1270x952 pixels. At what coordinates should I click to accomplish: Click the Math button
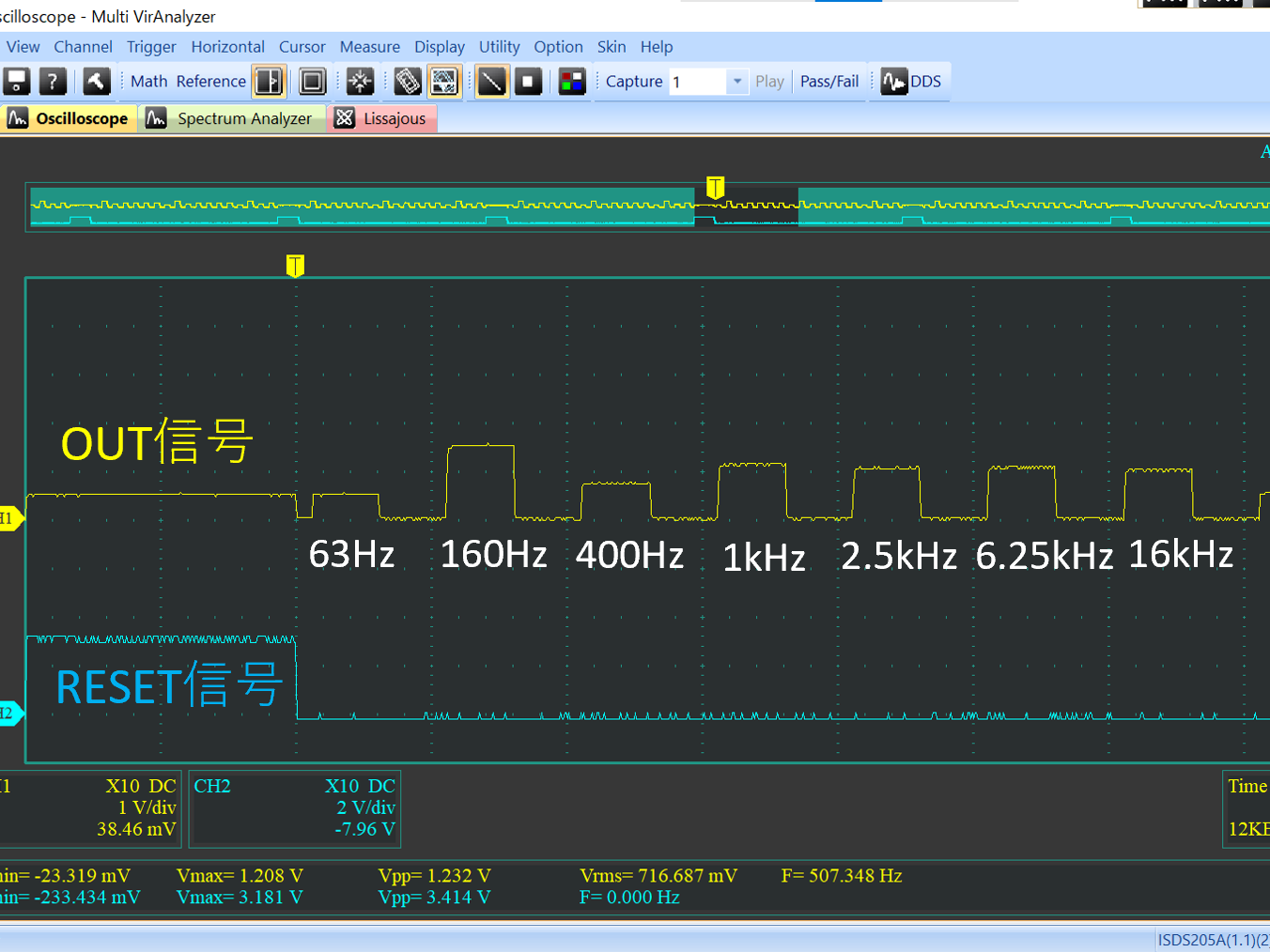click(x=148, y=82)
